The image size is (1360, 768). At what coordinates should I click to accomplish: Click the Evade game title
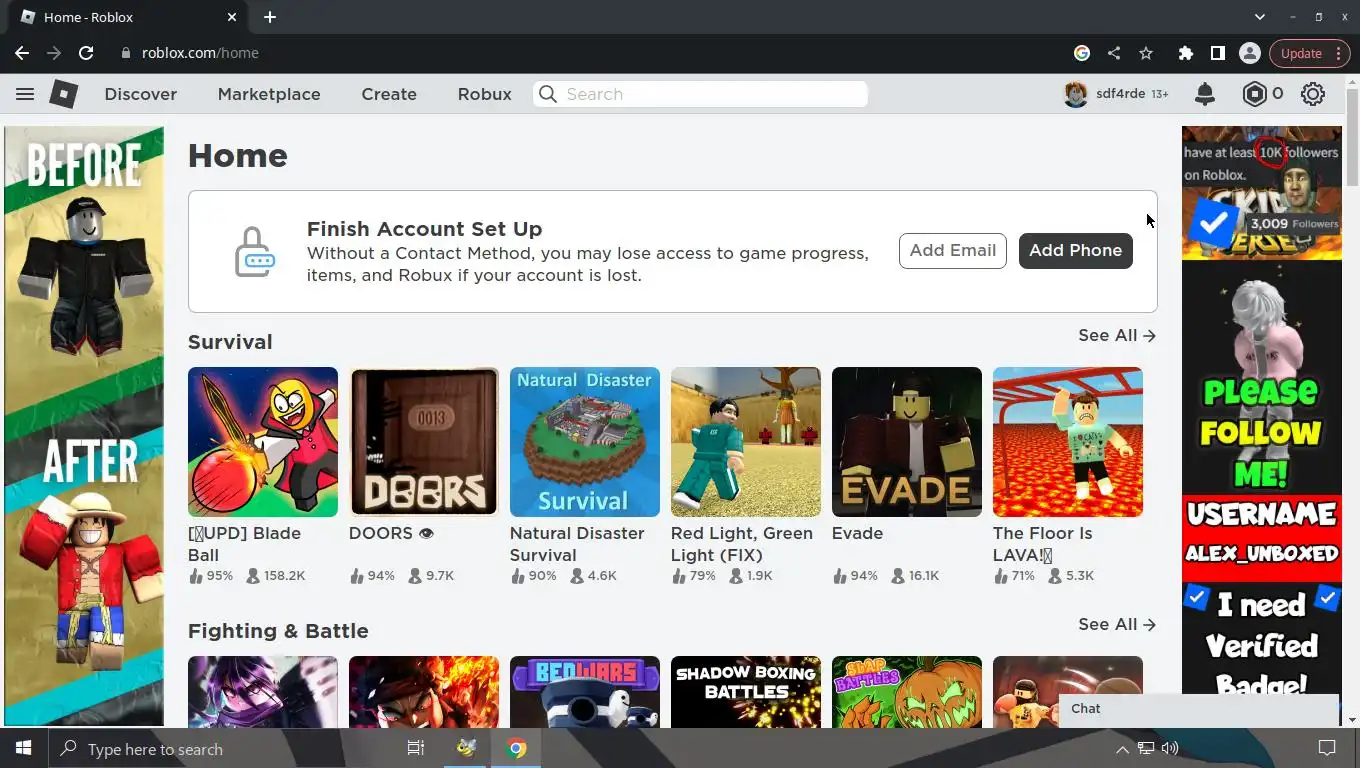click(x=858, y=534)
